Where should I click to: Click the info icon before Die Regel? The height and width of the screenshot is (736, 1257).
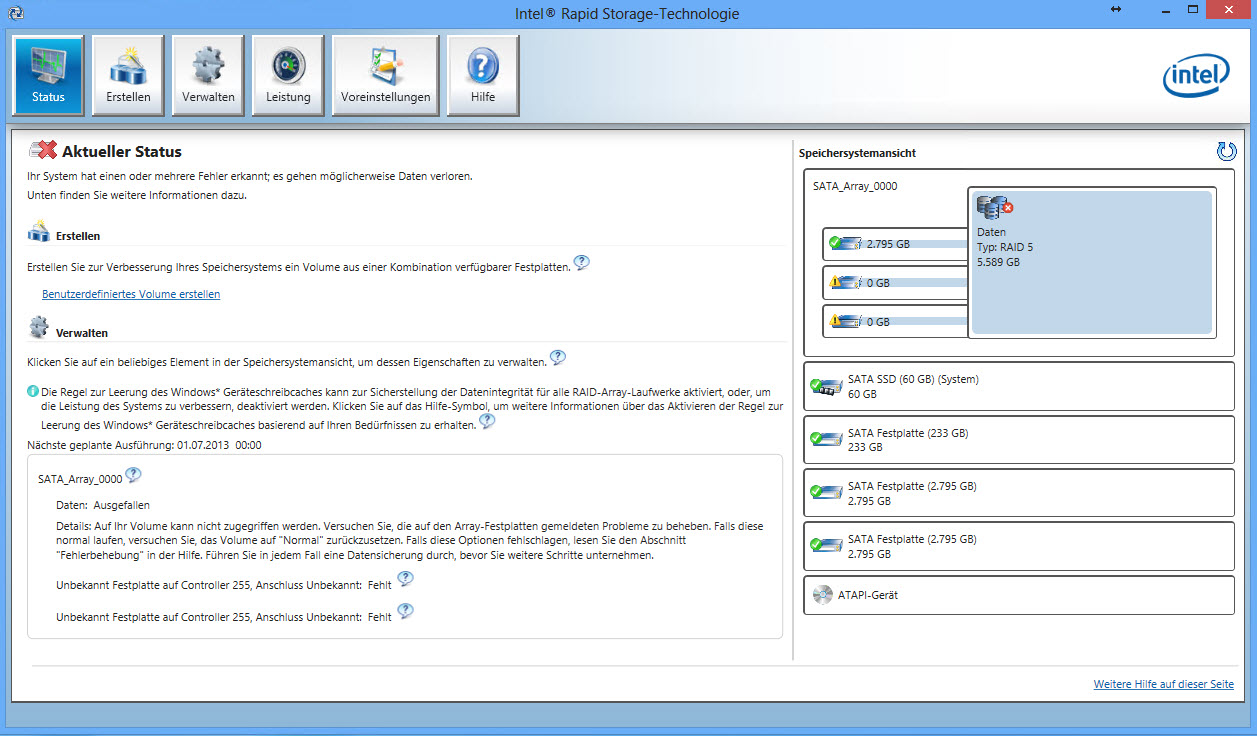[33, 391]
